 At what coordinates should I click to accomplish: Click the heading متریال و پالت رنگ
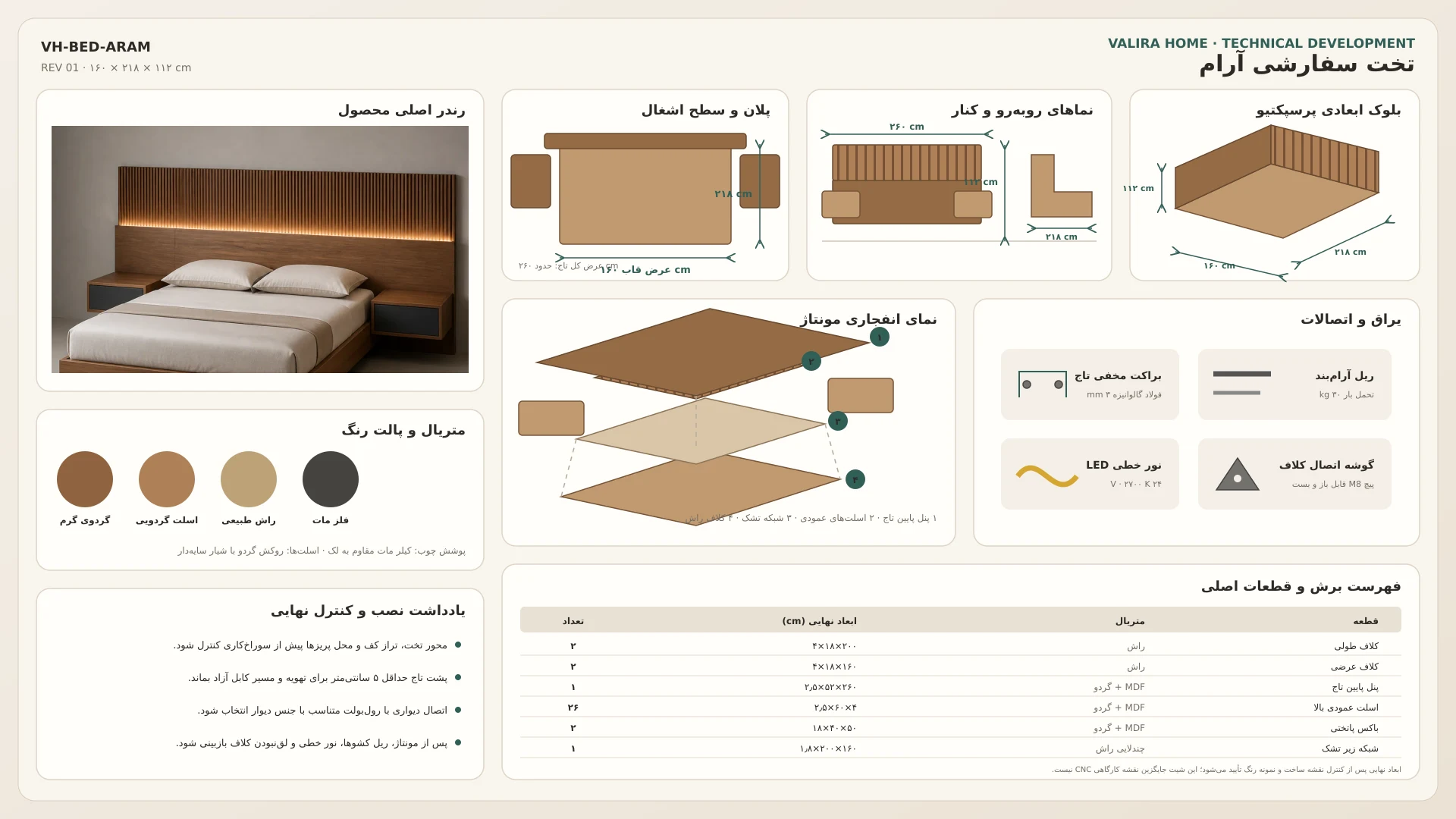[x=403, y=430]
